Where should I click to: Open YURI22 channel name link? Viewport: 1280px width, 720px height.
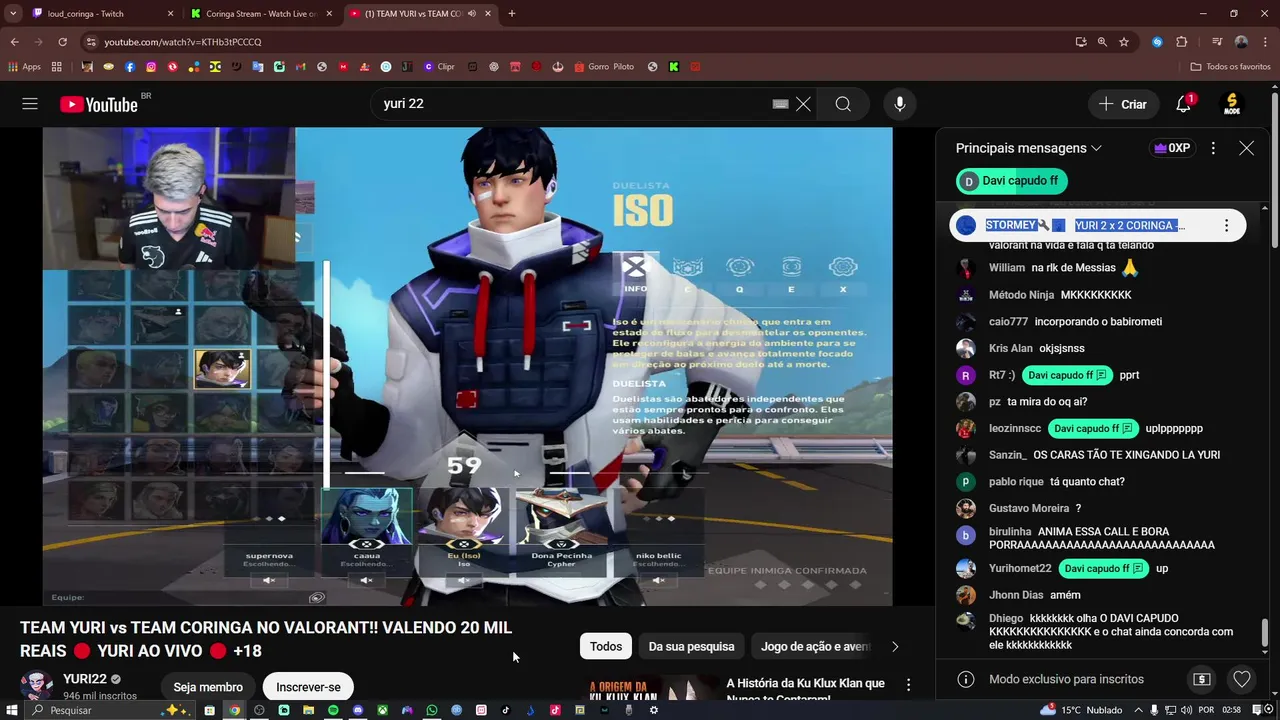(x=85, y=679)
